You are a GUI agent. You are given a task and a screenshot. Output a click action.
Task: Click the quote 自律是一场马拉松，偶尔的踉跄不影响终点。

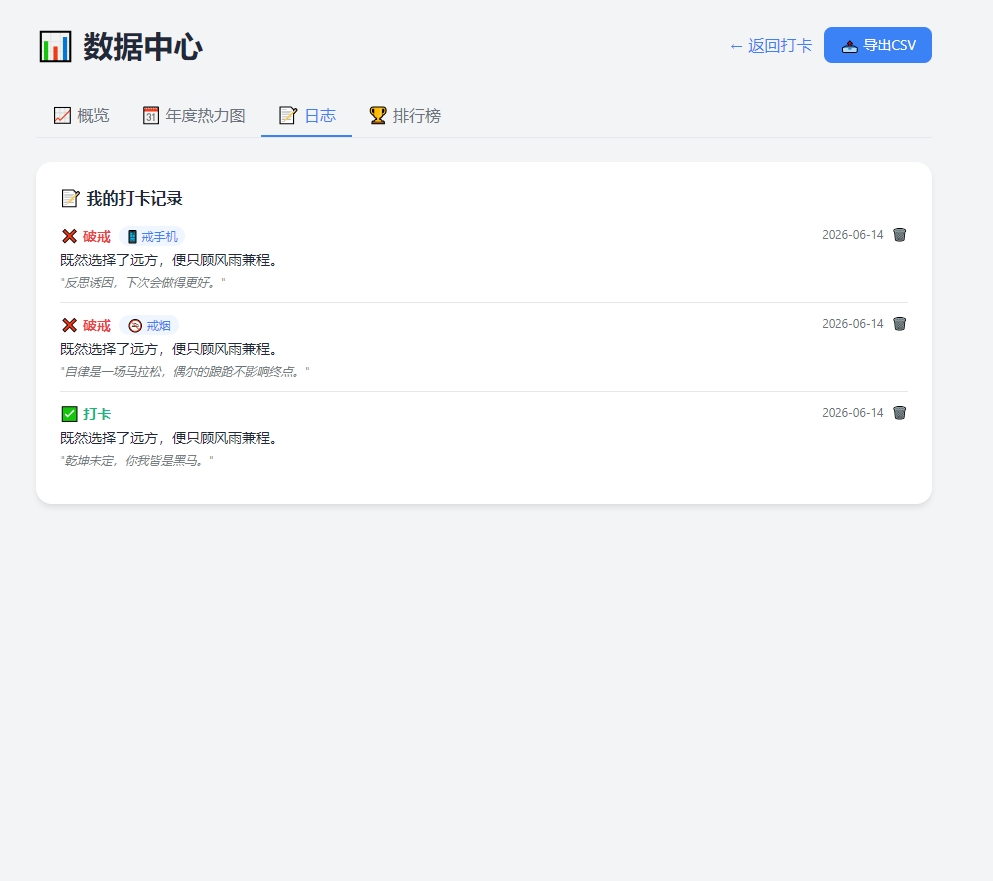185,371
